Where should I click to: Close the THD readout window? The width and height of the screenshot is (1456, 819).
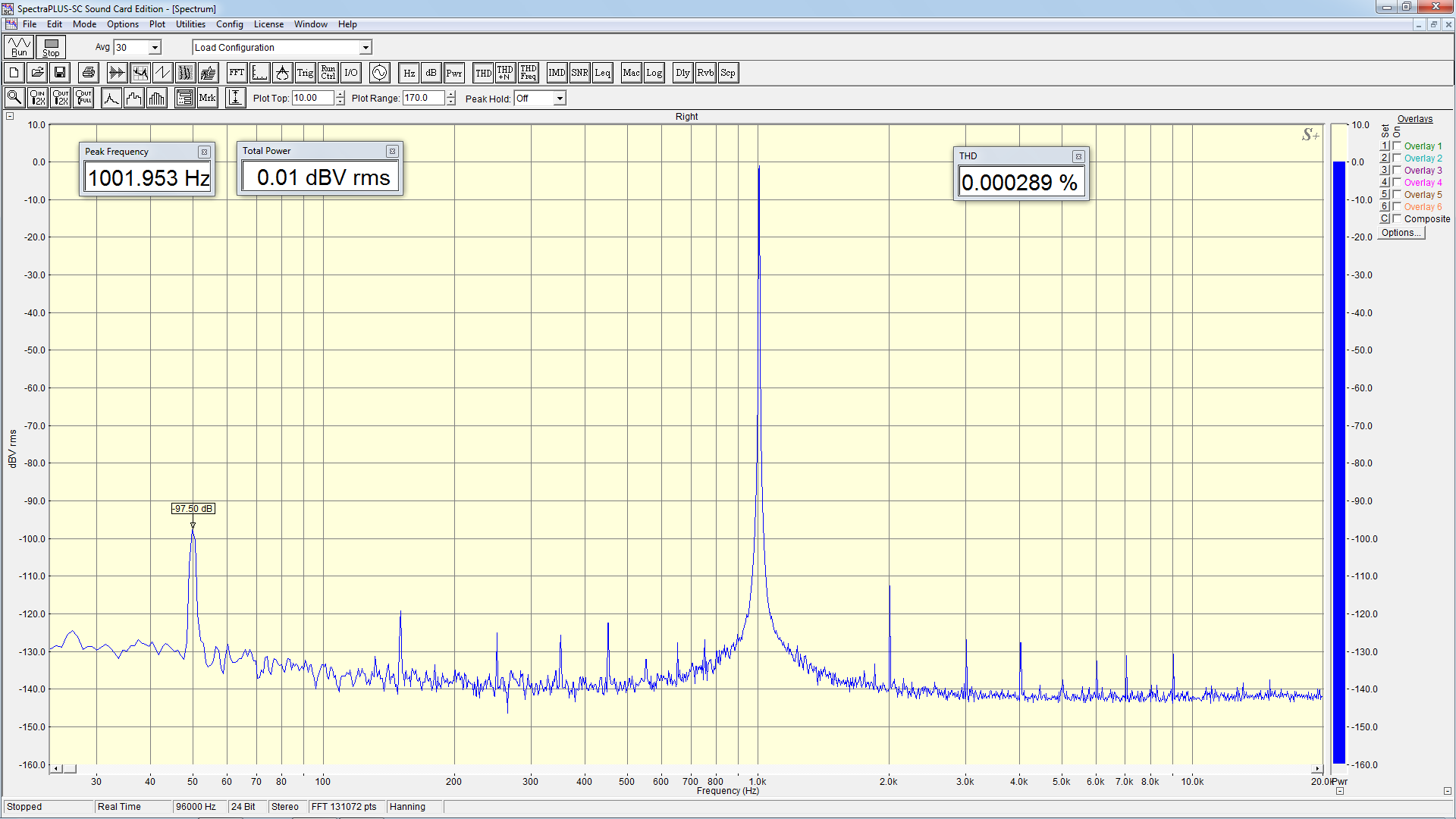[1078, 156]
